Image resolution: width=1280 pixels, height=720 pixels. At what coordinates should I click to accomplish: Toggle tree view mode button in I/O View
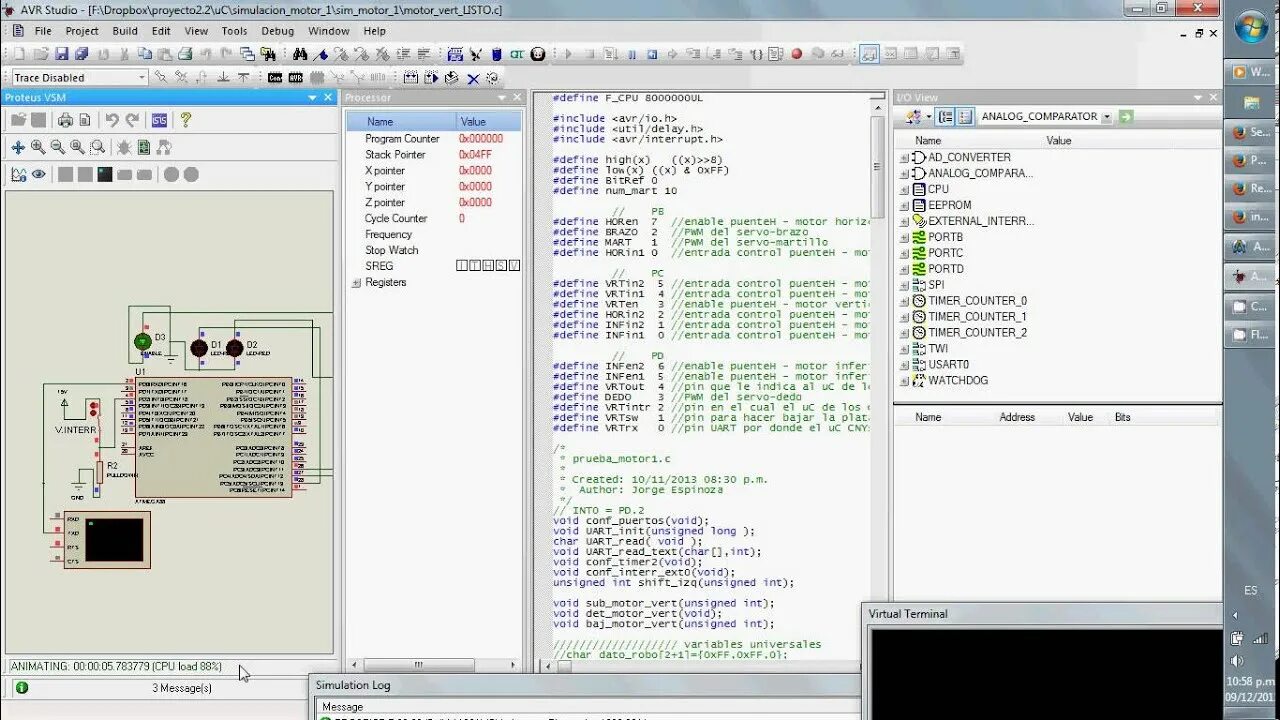(x=945, y=116)
